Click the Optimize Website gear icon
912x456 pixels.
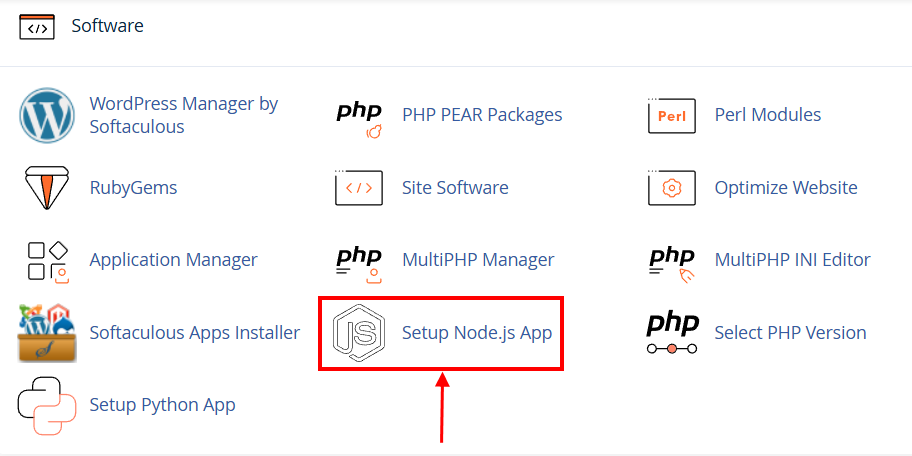click(x=672, y=188)
